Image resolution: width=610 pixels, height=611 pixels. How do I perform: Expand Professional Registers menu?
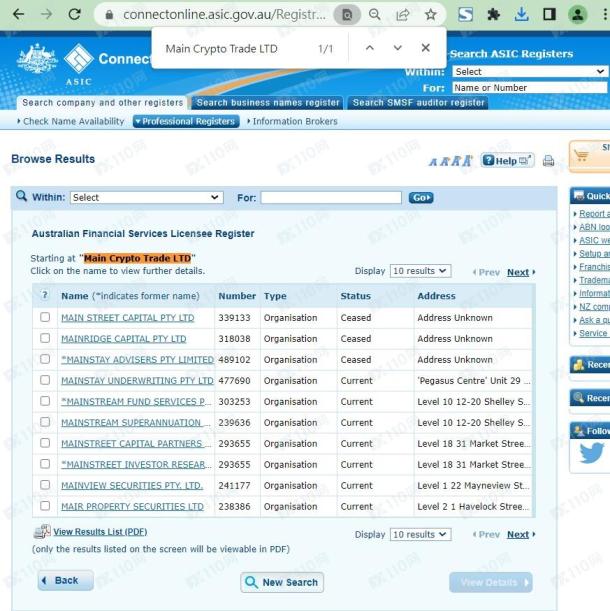click(x=186, y=121)
